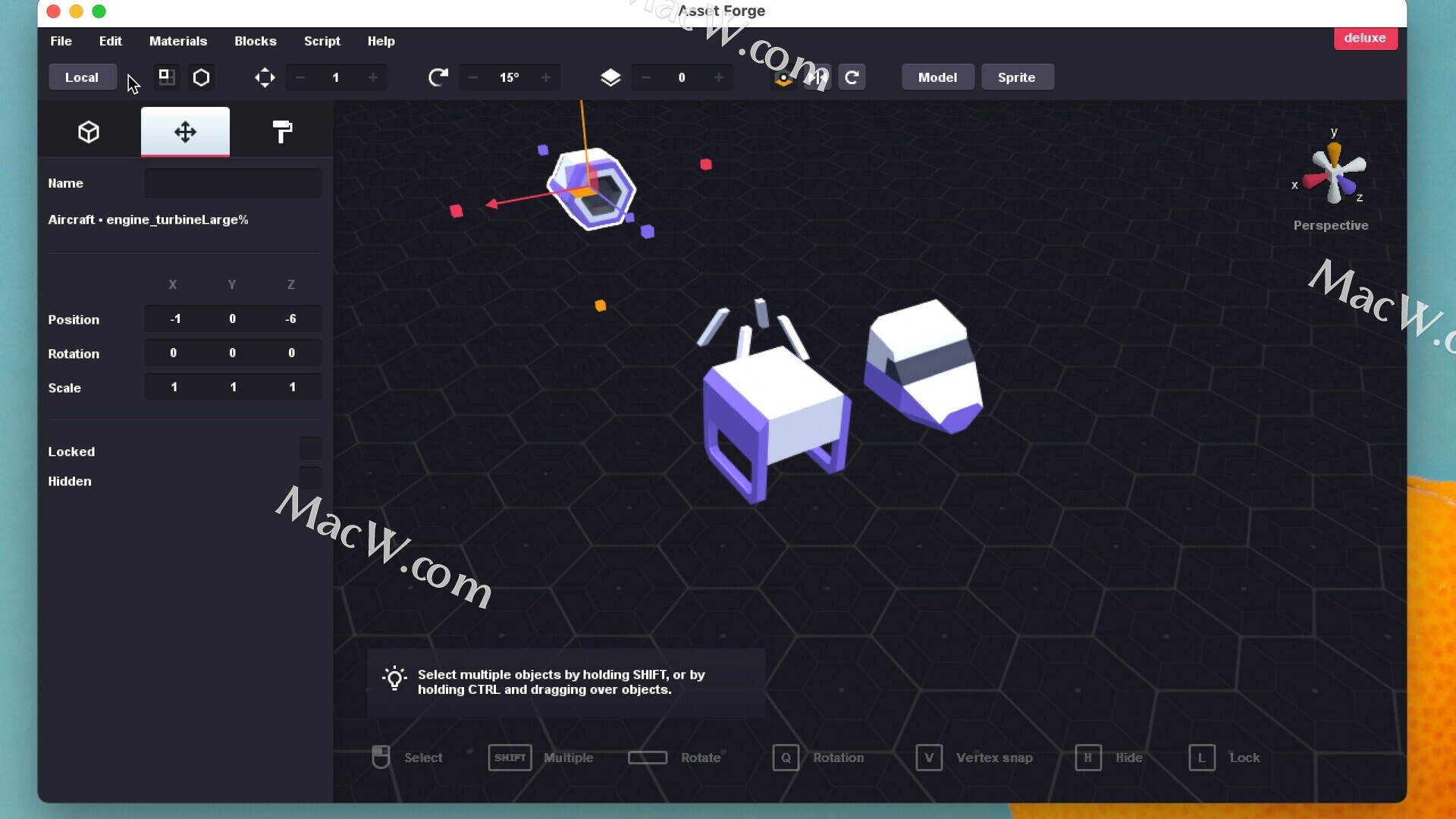1456x819 pixels.
Task: Click the hexagon grid icon in toolbar
Action: coord(201,77)
